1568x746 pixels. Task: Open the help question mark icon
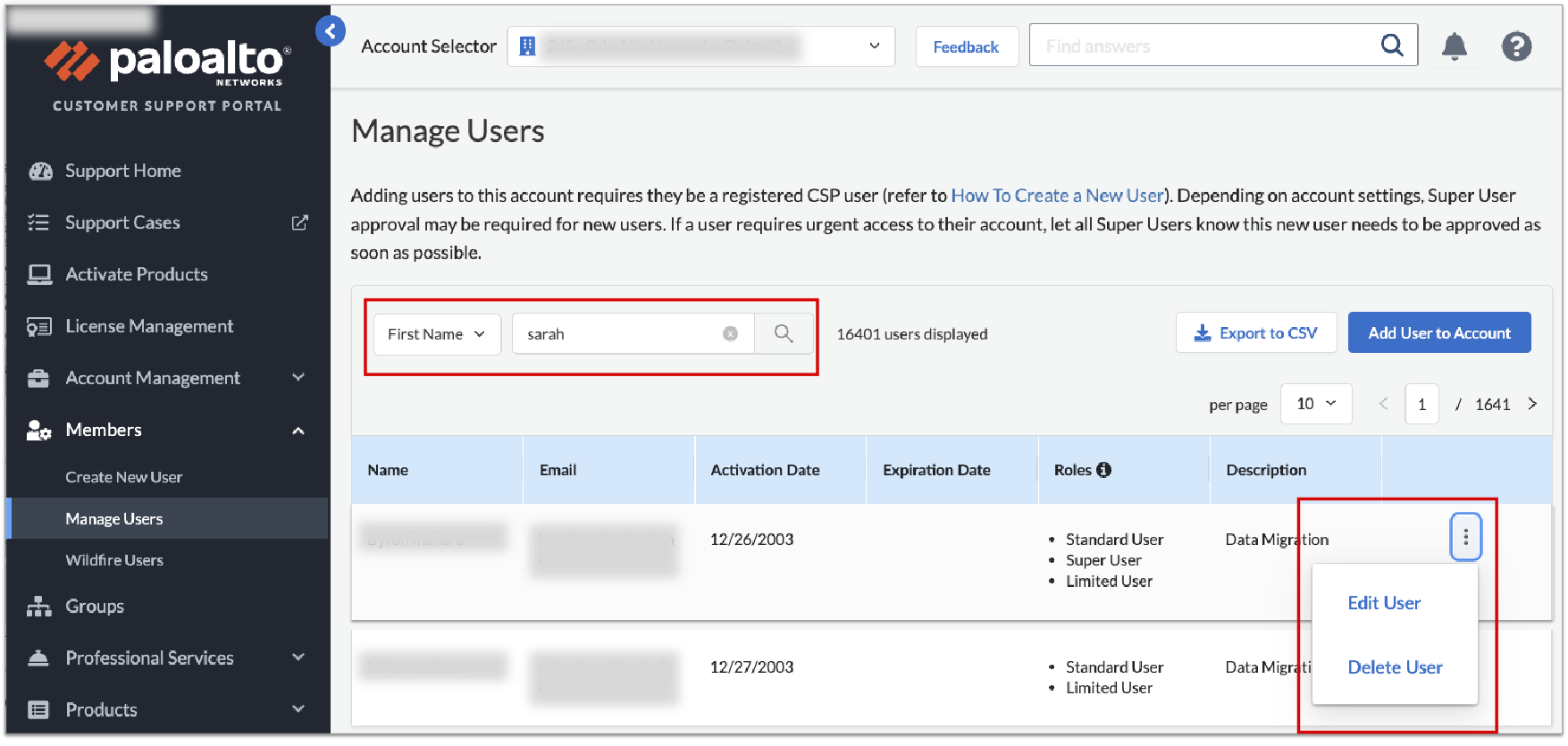(1516, 46)
